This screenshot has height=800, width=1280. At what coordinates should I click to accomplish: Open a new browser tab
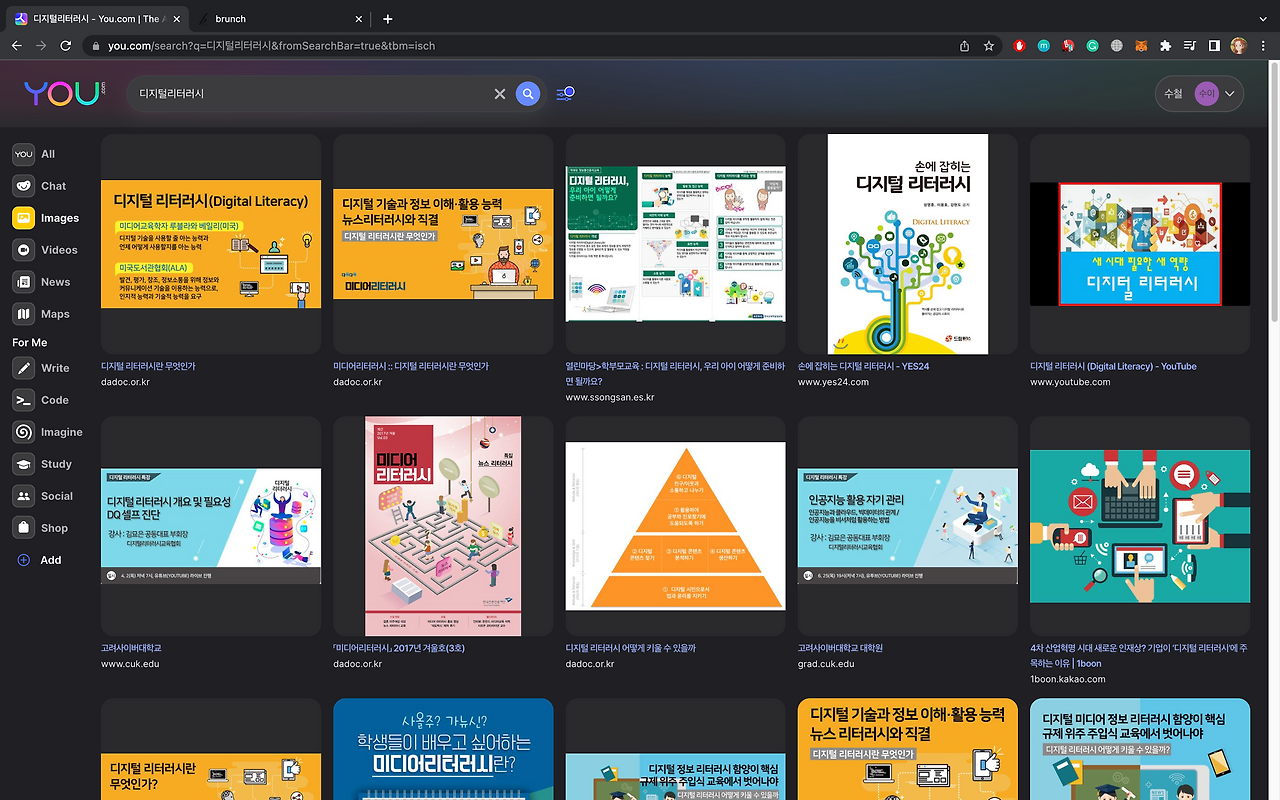tap(388, 19)
